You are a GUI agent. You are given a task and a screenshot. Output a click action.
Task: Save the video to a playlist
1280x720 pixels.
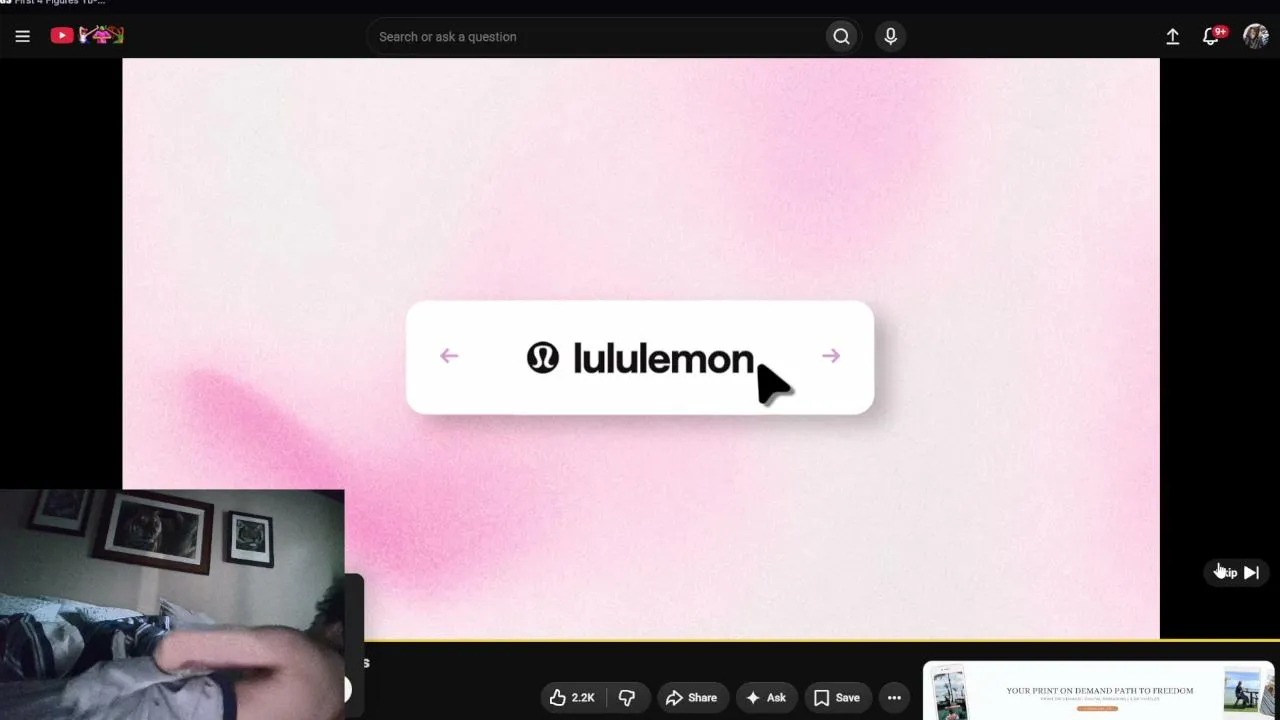[x=837, y=698]
